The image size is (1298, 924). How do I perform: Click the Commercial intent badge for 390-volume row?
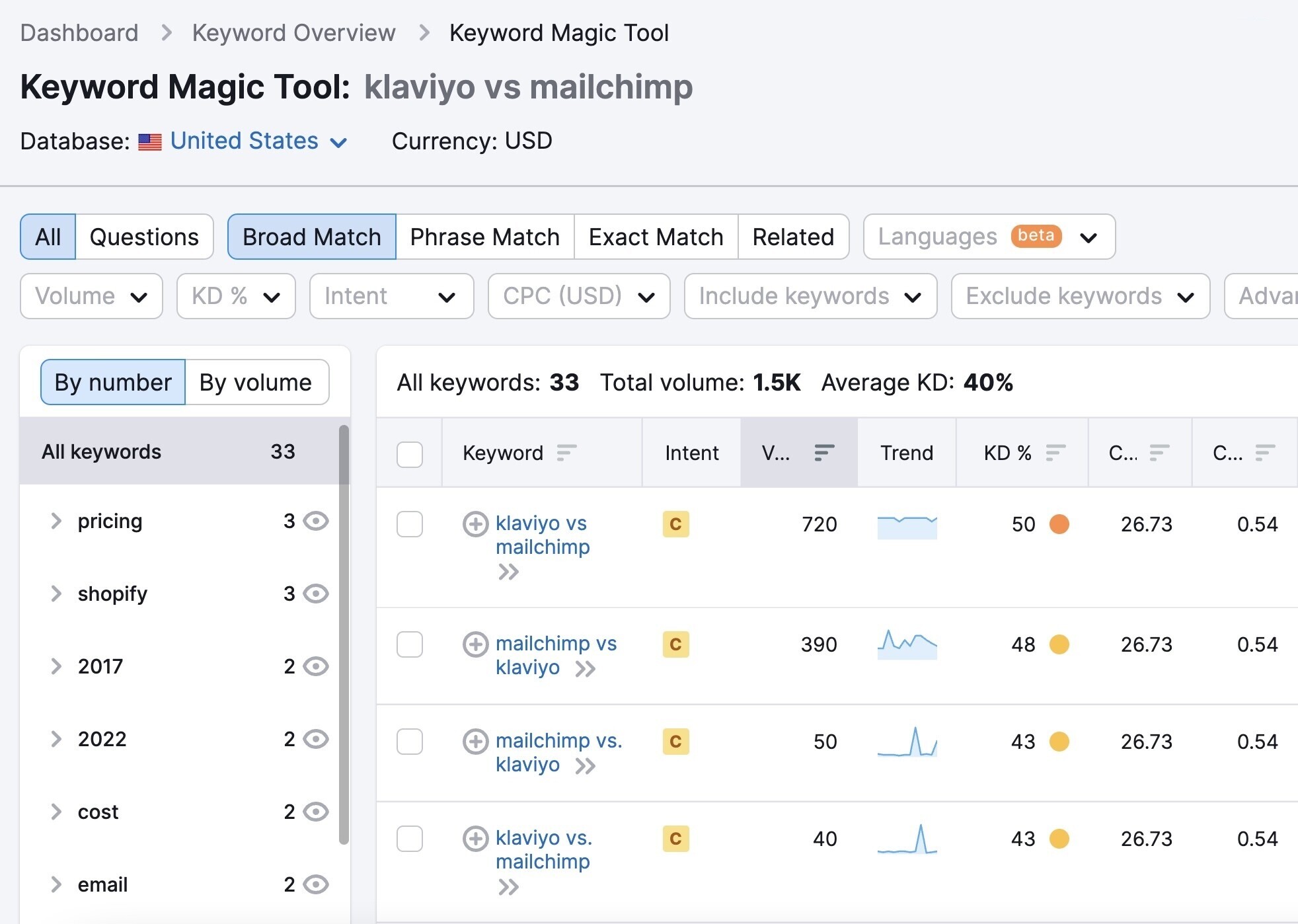click(675, 644)
